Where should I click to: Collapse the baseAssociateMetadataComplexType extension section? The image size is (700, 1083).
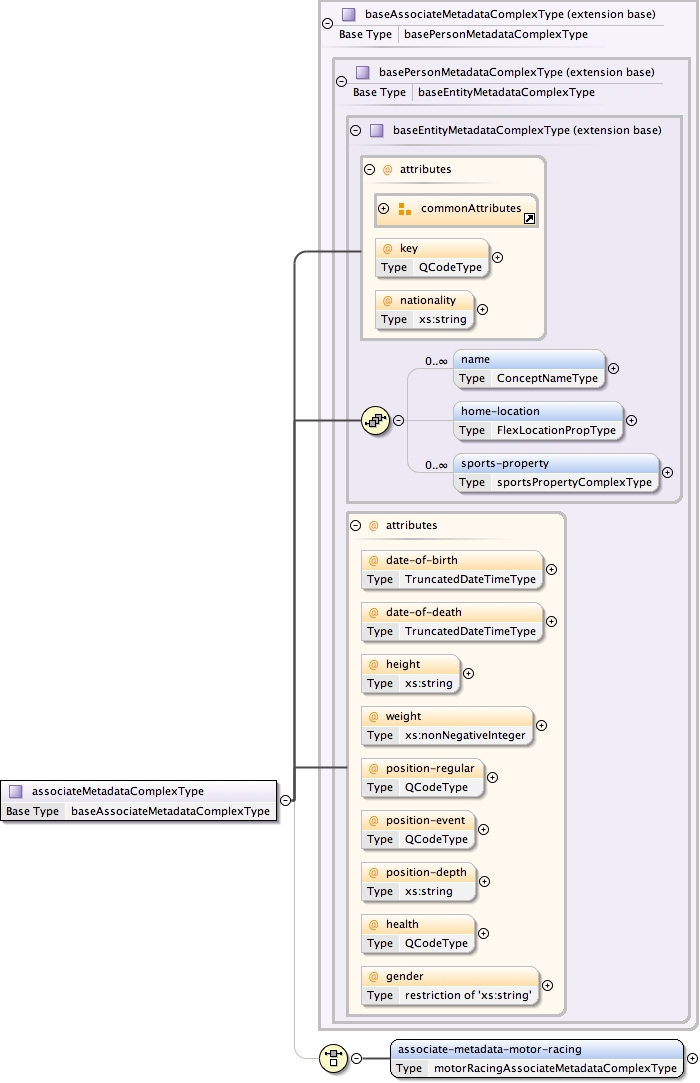(x=328, y=24)
